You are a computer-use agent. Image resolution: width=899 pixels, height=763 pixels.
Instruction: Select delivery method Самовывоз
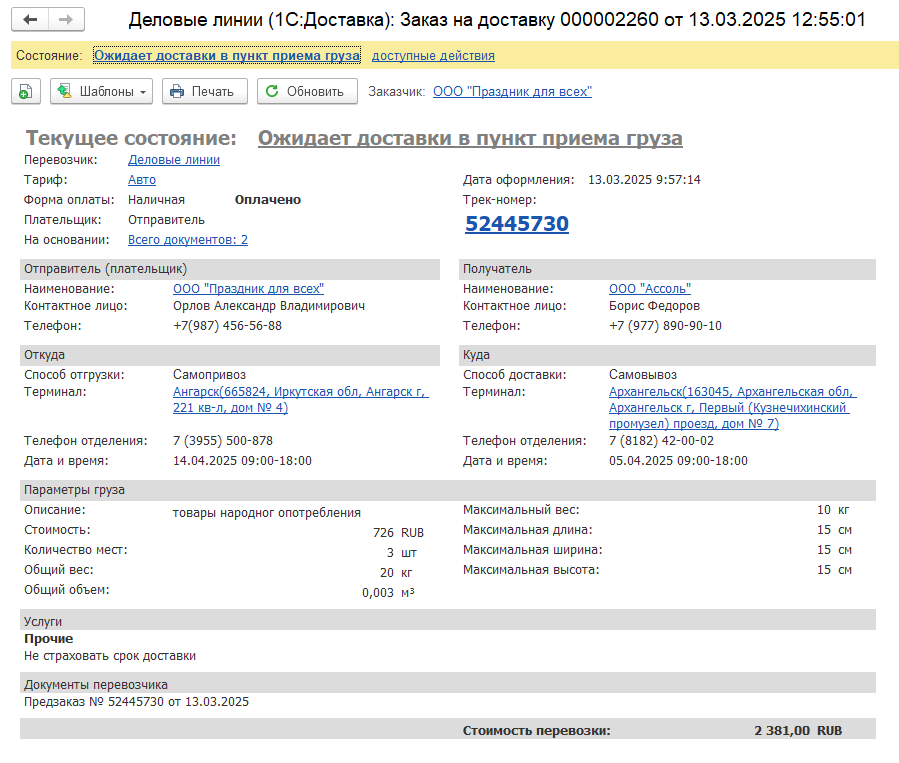(643, 375)
